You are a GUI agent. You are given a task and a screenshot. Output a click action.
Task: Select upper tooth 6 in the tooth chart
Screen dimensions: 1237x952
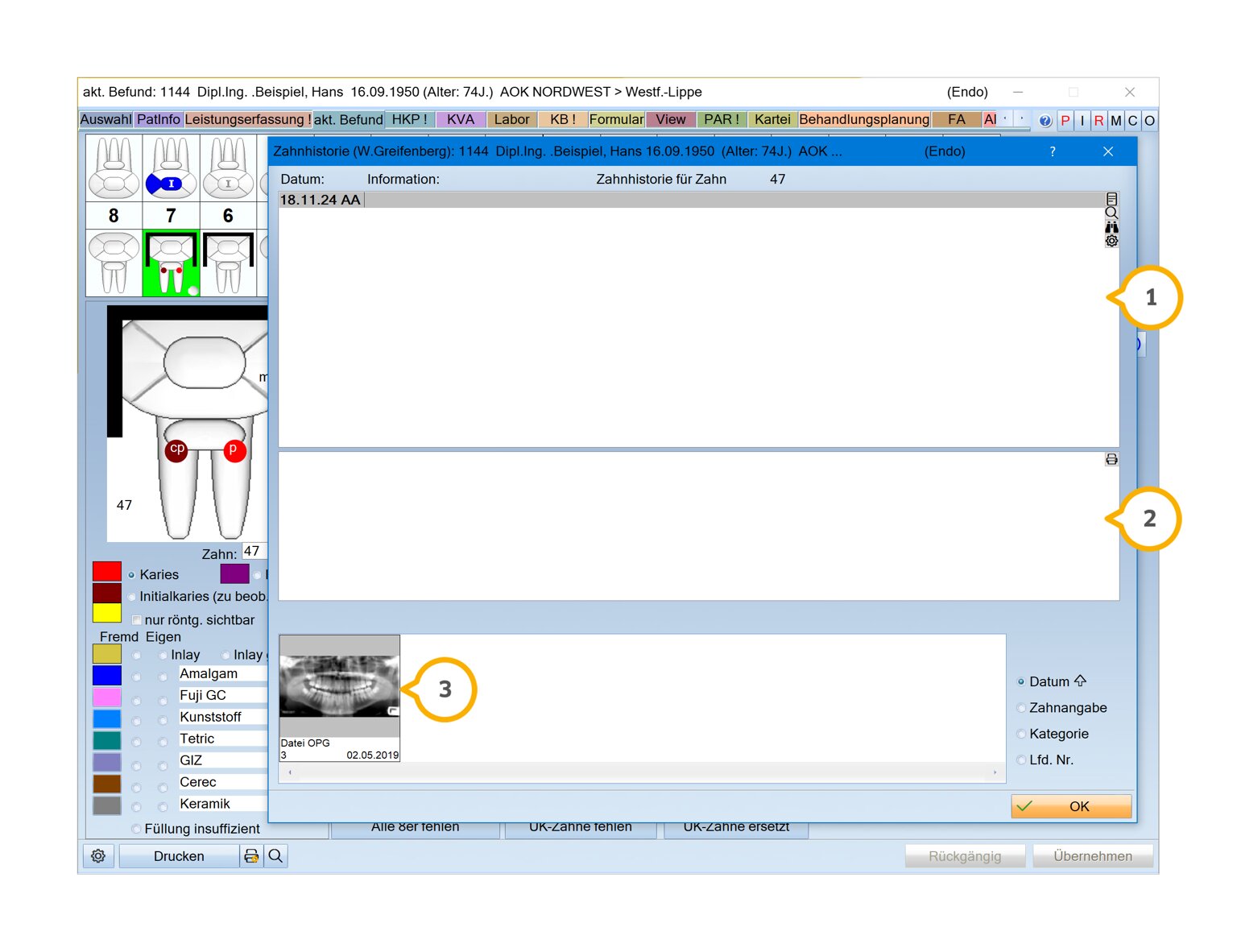click(x=228, y=168)
